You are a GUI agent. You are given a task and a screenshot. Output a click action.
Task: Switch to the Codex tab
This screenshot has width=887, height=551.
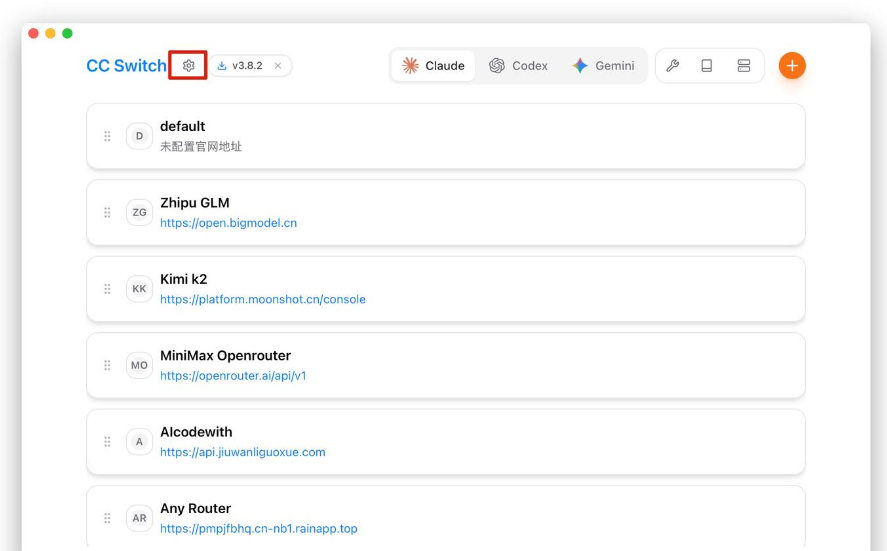518,66
